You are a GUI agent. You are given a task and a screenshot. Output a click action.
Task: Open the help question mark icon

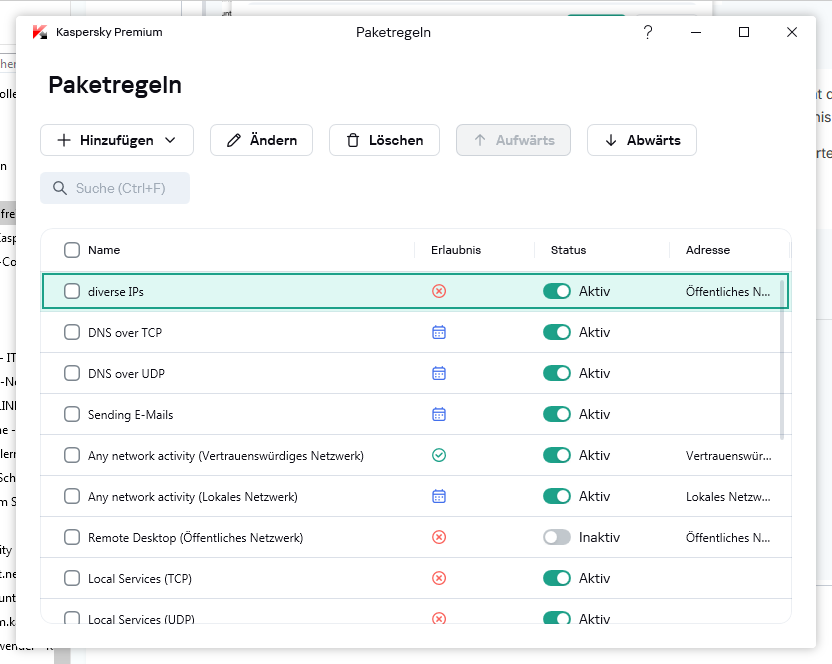pyautogui.click(x=647, y=32)
